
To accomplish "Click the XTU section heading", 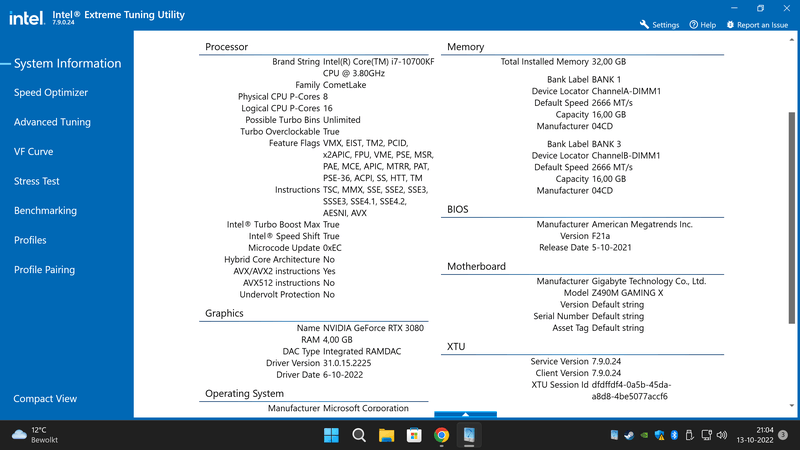I will click(456, 346).
